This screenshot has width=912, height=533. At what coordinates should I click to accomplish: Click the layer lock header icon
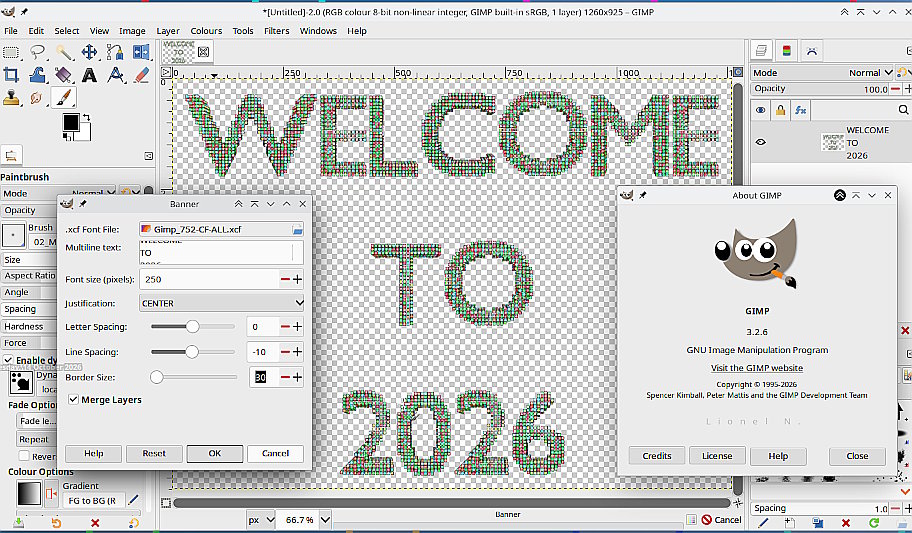pyautogui.click(x=781, y=110)
